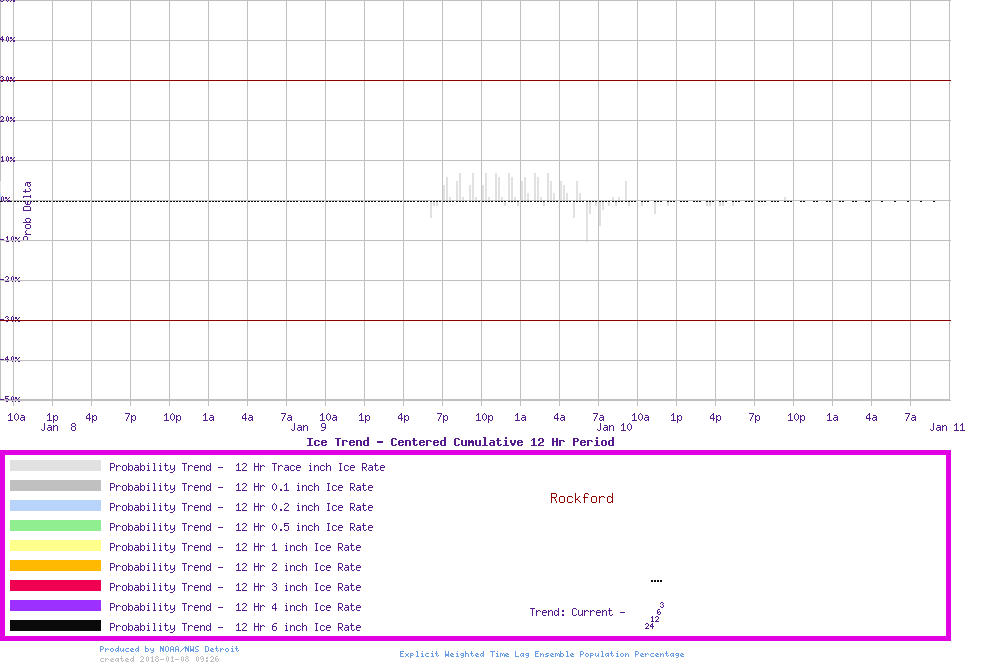
Task: Click Explicit Weighted Time Lag Ensemble footer text
Action: tap(542, 654)
